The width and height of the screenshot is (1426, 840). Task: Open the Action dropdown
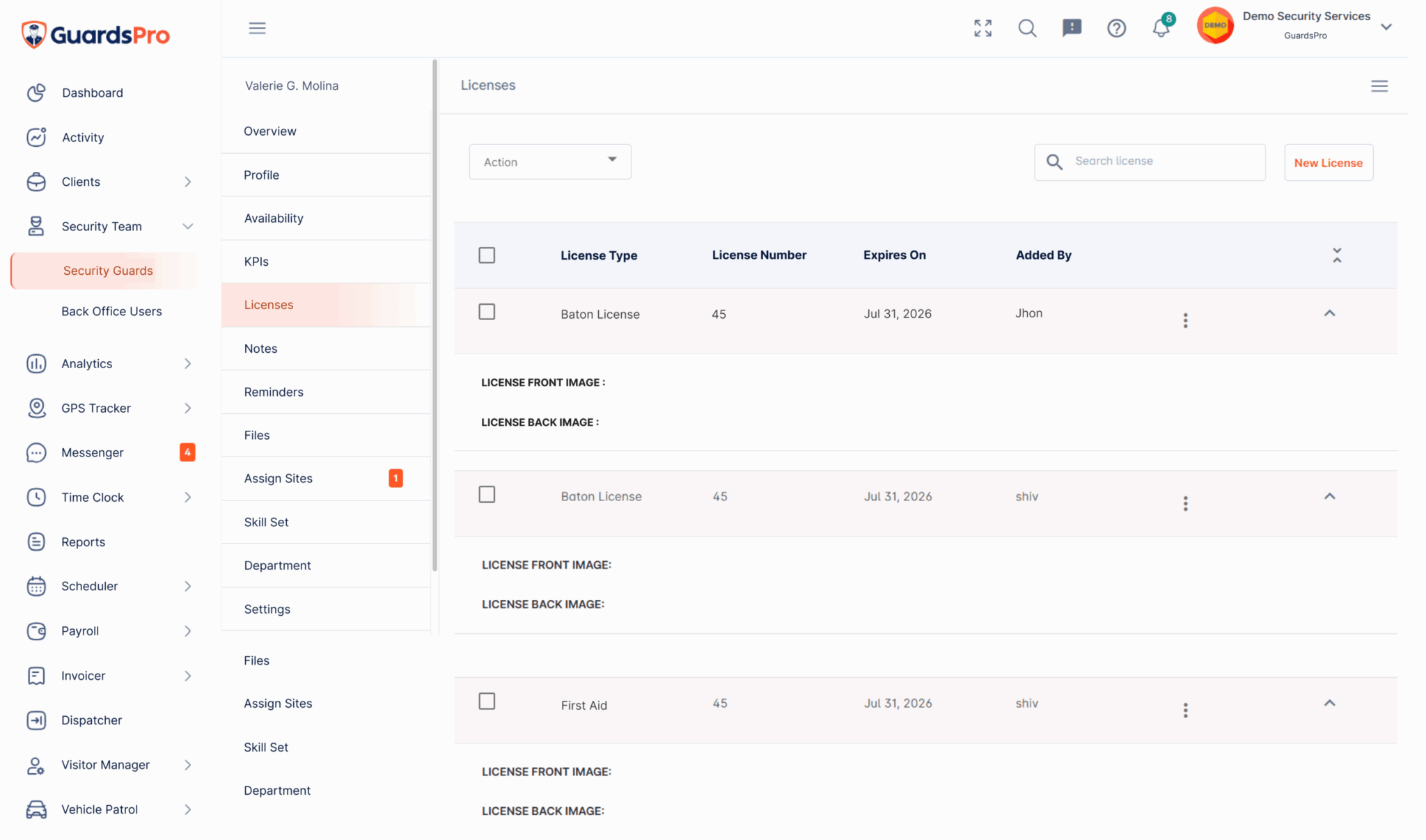(550, 161)
